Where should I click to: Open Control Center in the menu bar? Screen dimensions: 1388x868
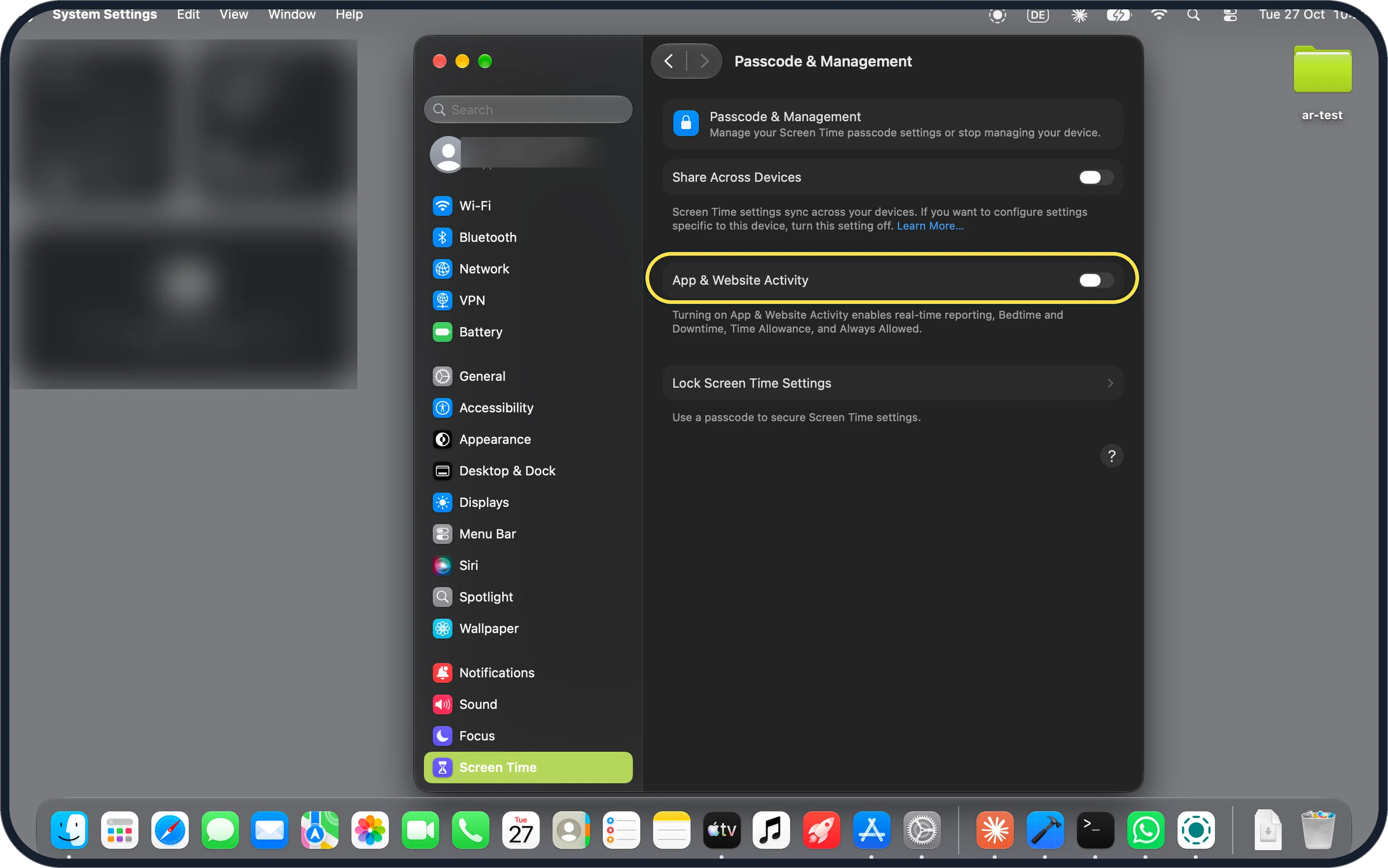point(1229,15)
